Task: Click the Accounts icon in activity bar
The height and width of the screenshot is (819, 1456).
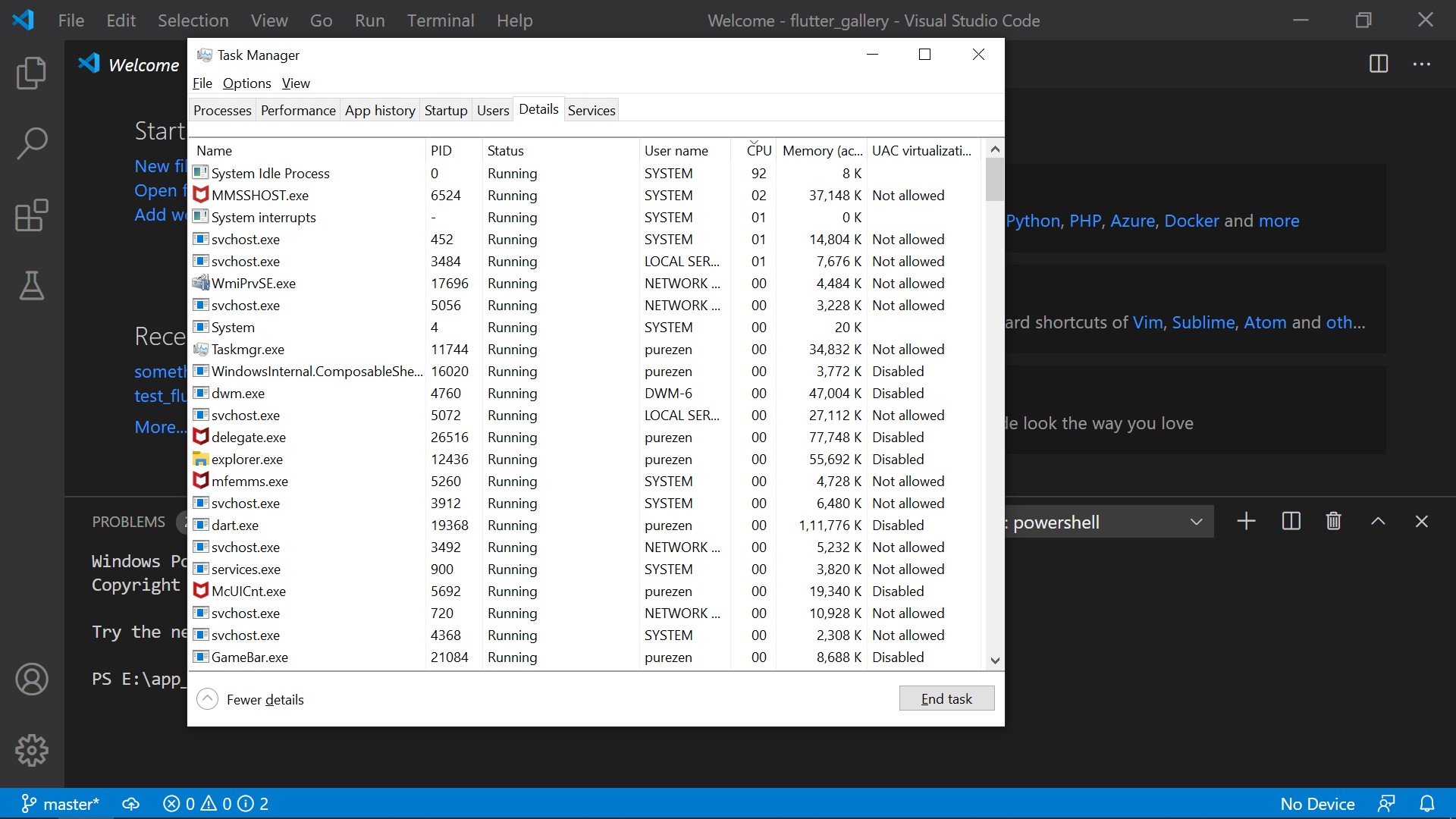Action: pos(31,679)
